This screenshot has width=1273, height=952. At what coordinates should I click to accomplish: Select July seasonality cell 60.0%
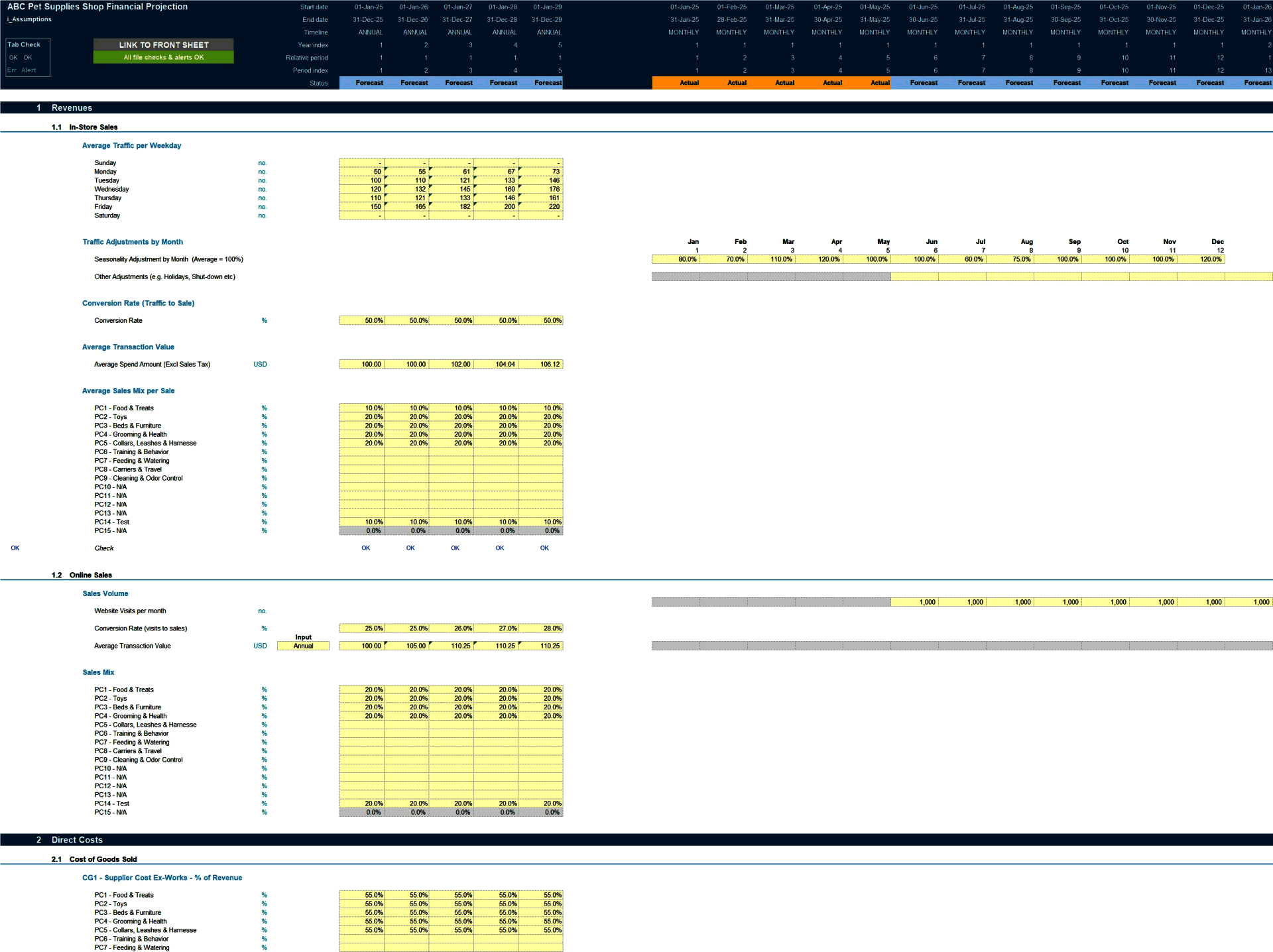point(962,259)
